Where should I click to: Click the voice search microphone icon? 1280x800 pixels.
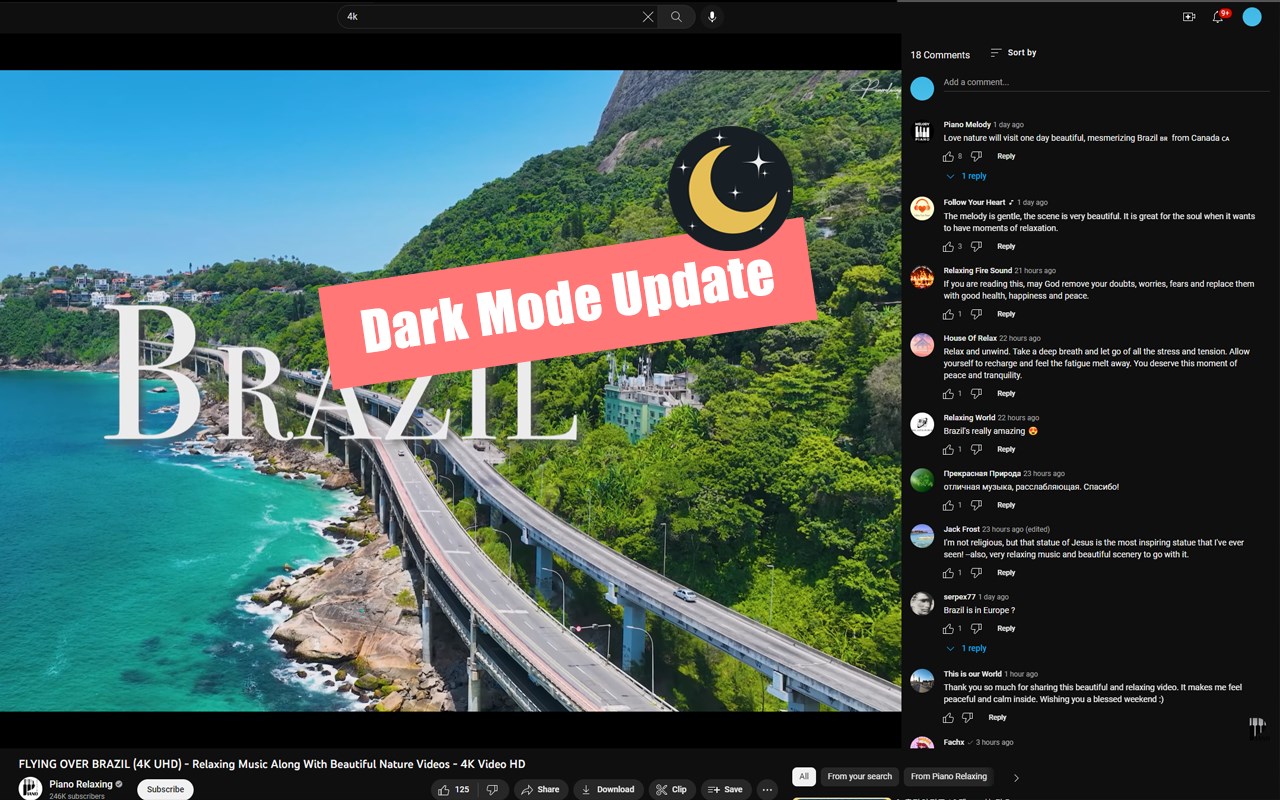(x=712, y=17)
